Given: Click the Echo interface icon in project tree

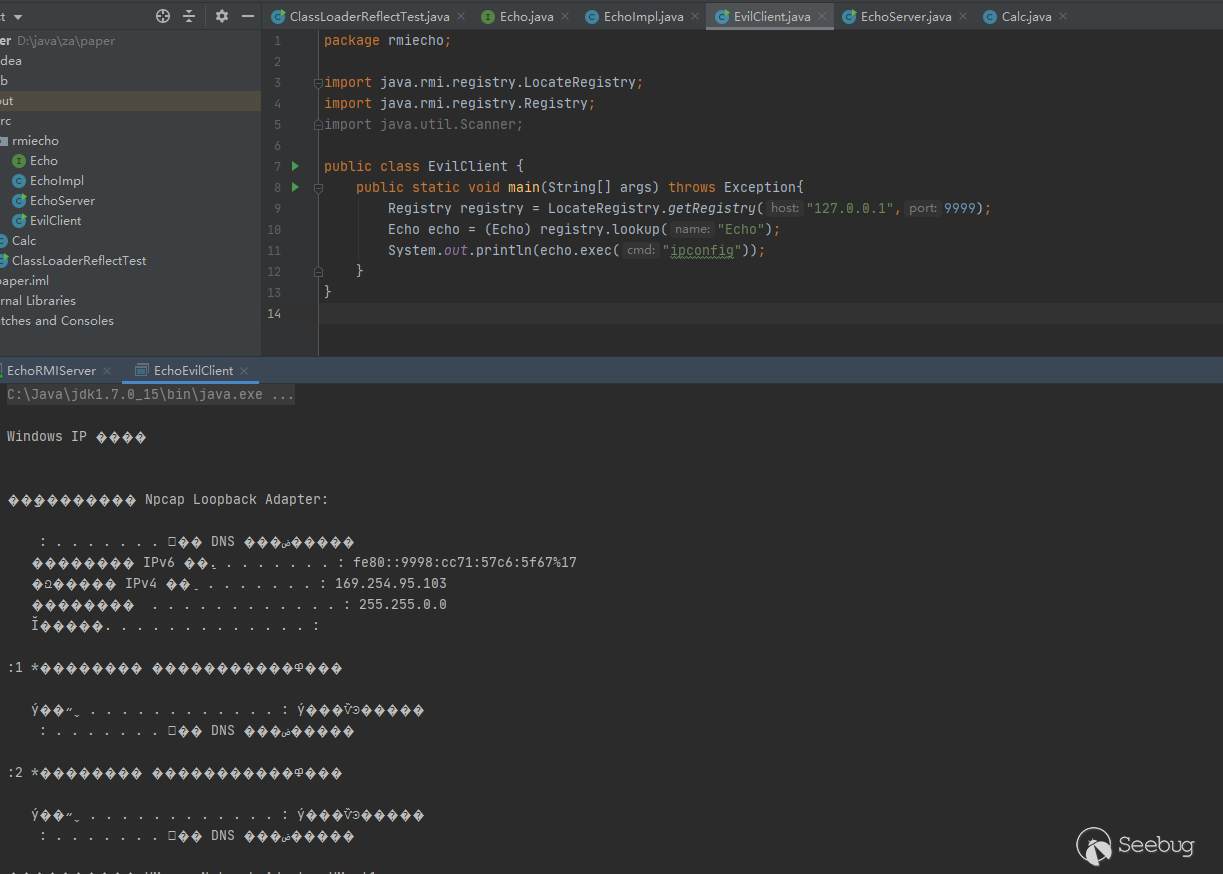Looking at the screenshot, I should (19, 161).
